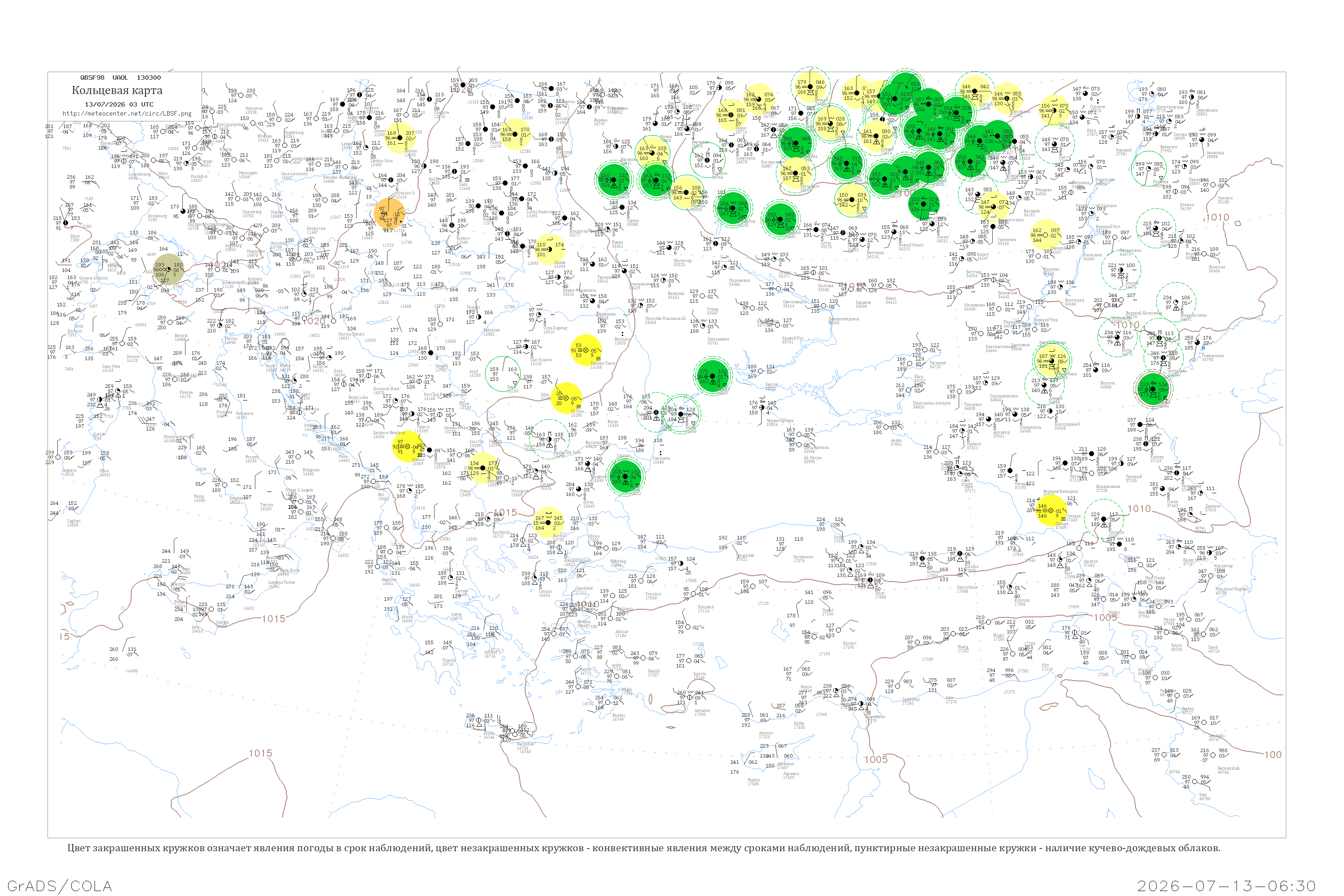Click the "Cluj-Napoca" station label

tap(541, 360)
